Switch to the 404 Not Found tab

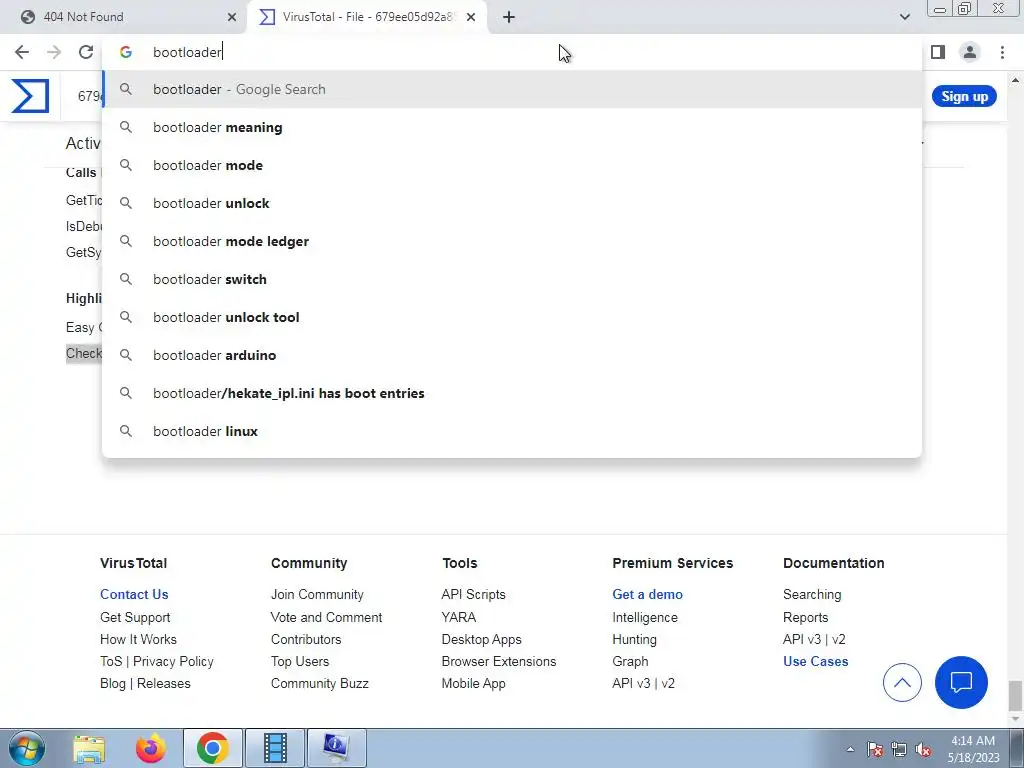[124, 17]
